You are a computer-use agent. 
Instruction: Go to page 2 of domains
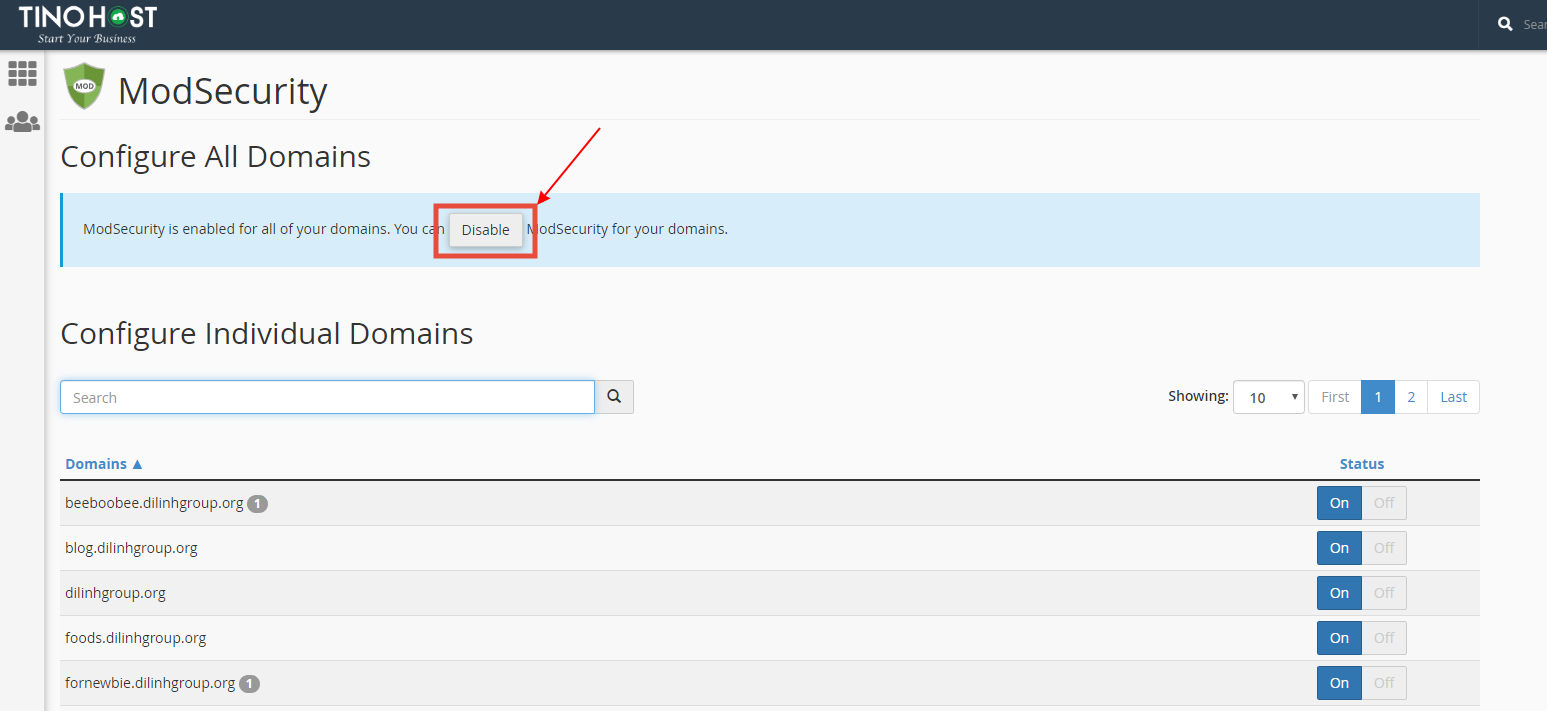(1411, 397)
